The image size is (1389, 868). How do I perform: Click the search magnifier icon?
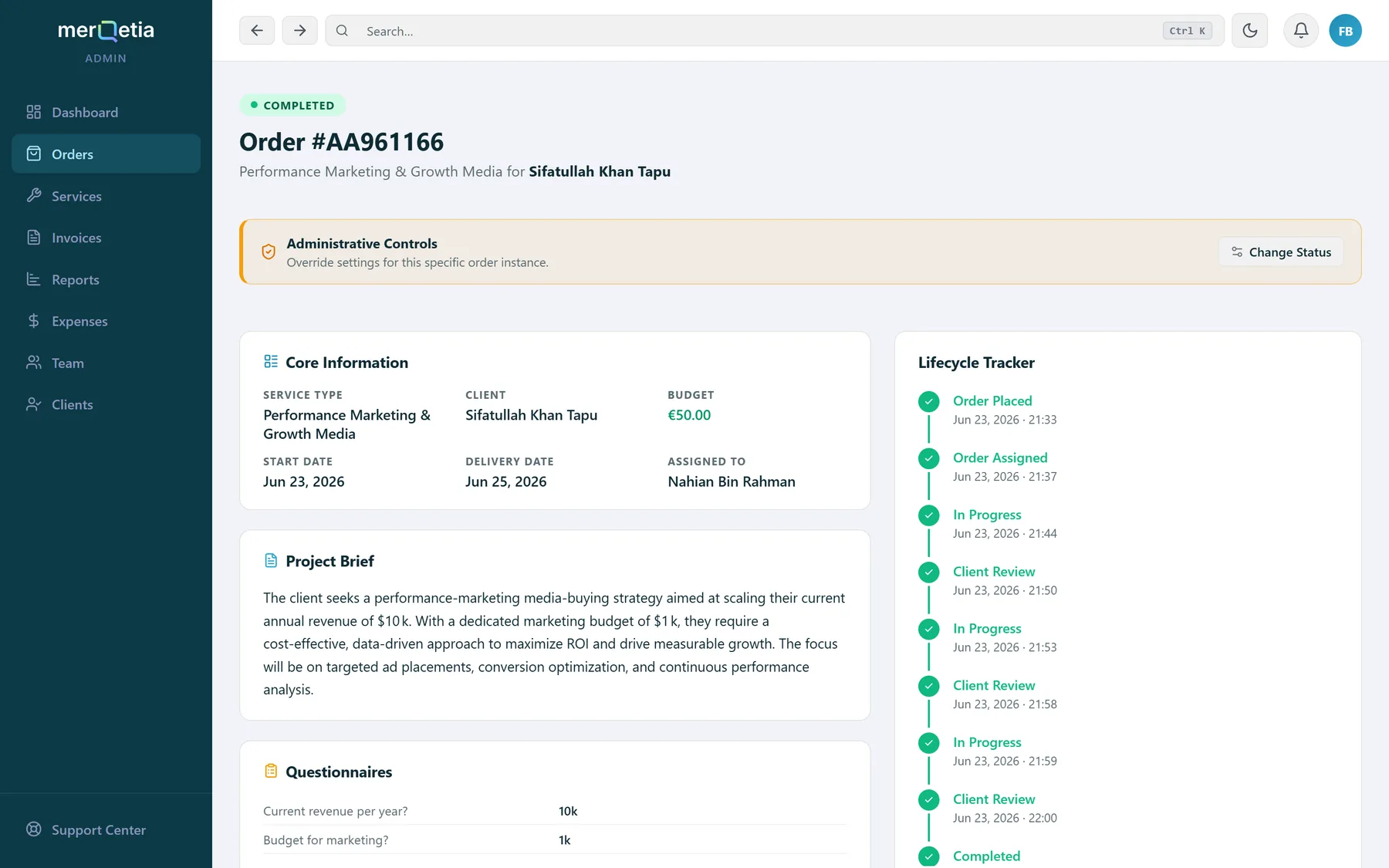[x=342, y=31]
